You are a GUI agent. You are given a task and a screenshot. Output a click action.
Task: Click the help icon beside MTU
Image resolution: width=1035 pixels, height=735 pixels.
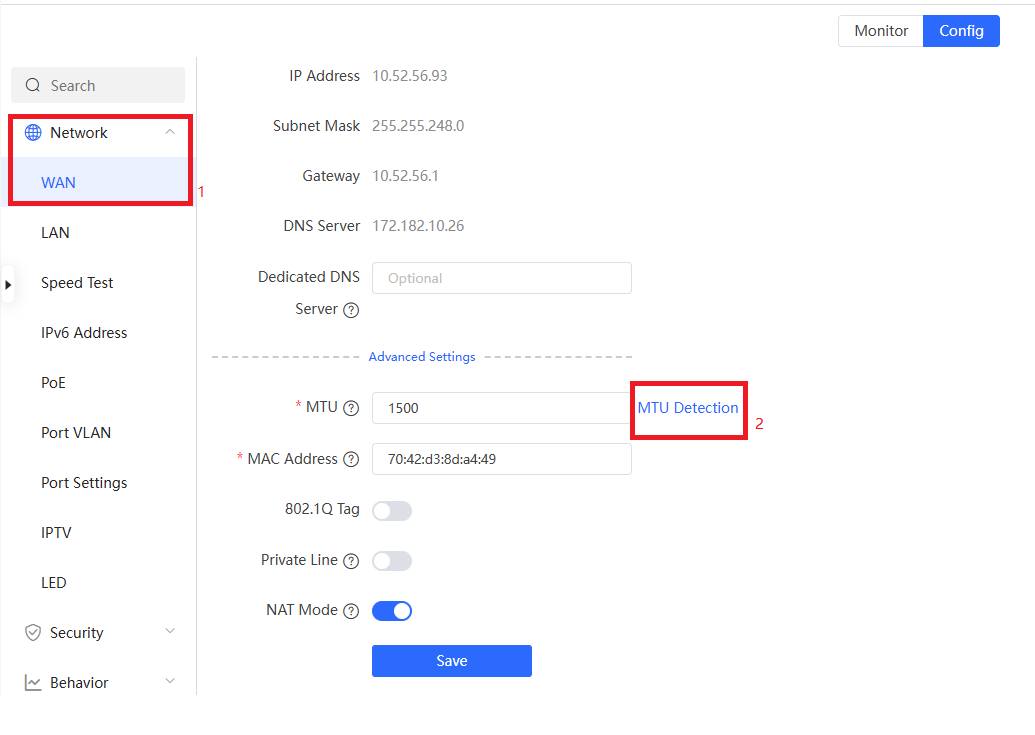351,408
